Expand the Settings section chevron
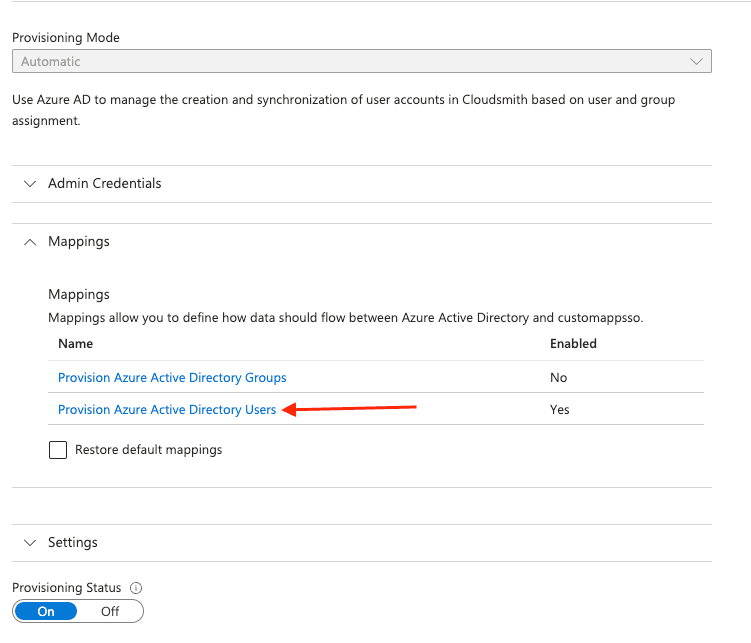This screenshot has width=751, height=643. coord(28,542)
